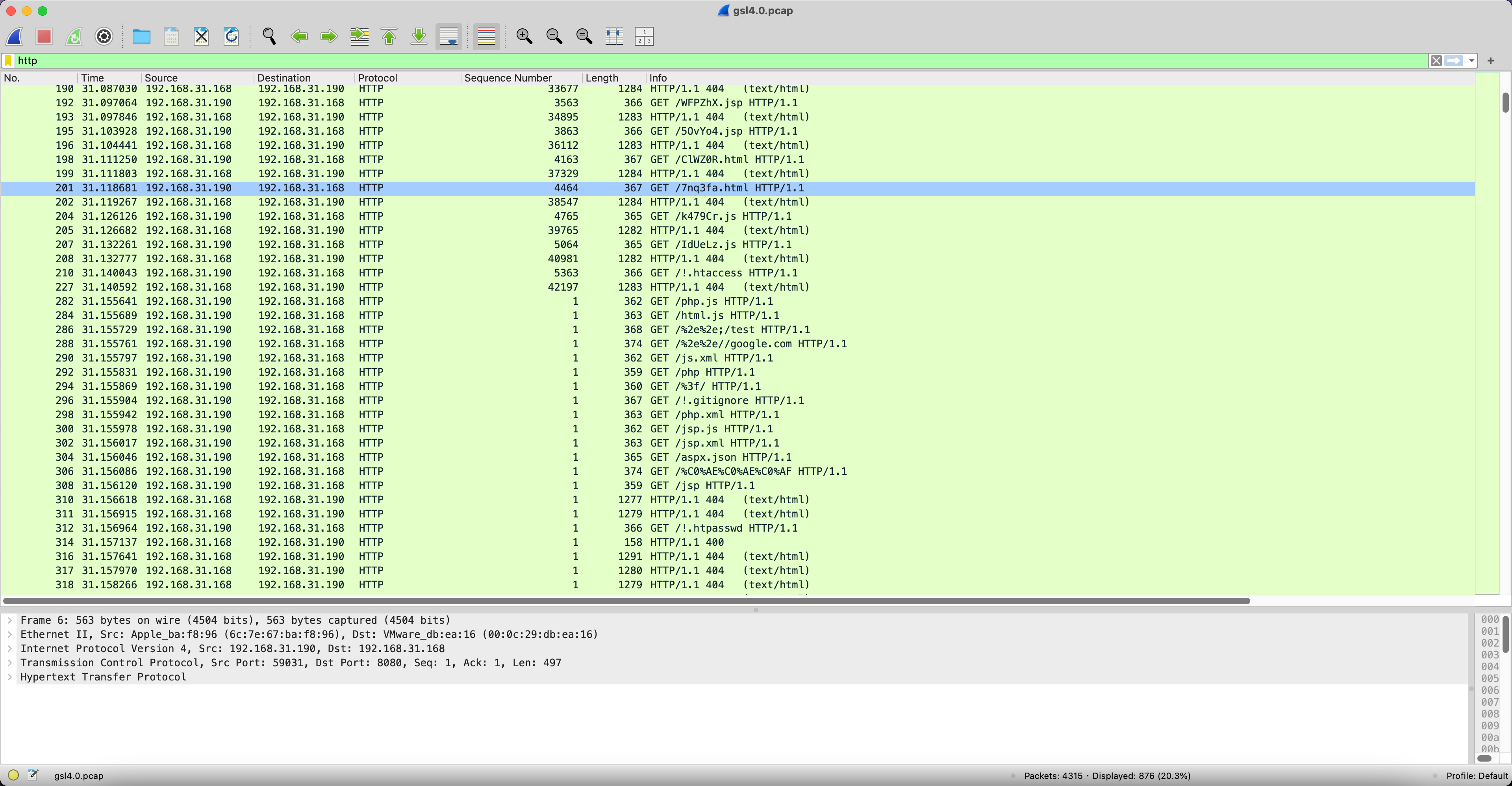
Task: Sort by the Time column header
Action: pos(109,78)
